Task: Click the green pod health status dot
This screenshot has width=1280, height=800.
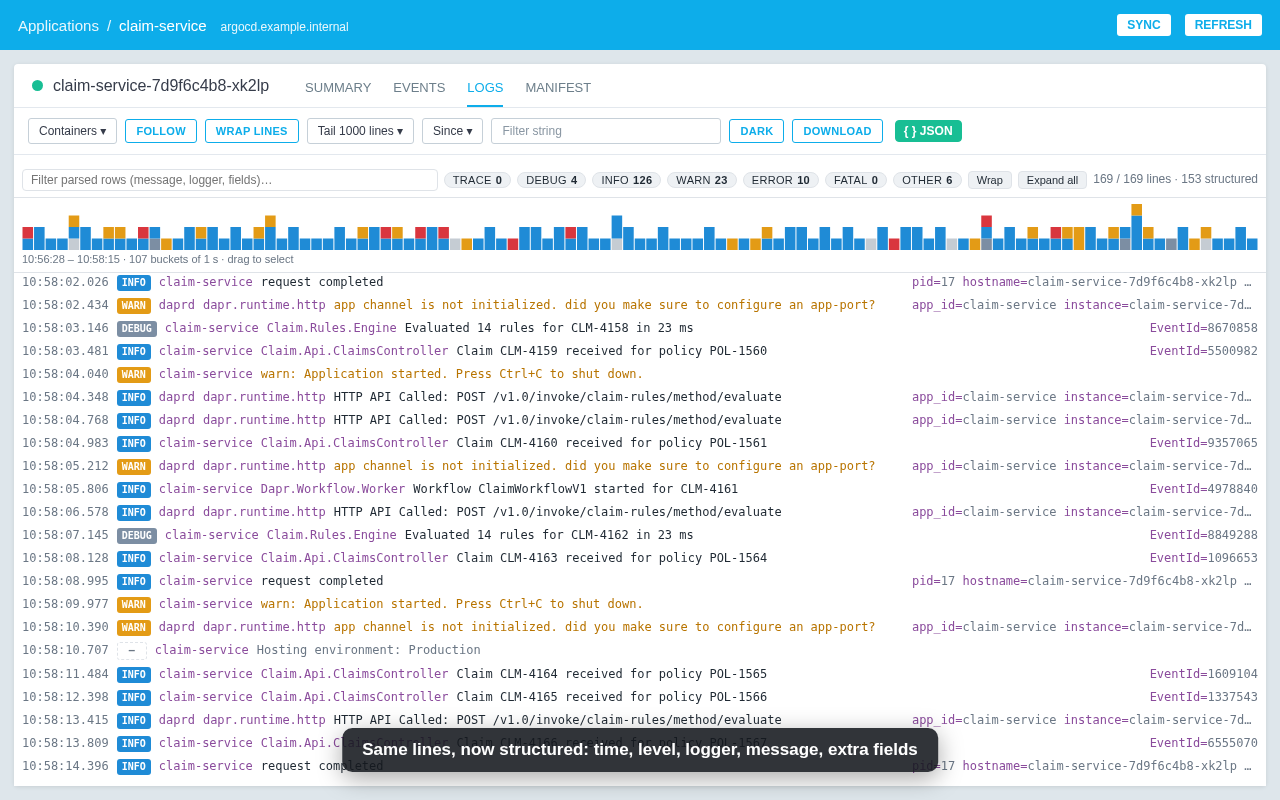Action: 38,86
